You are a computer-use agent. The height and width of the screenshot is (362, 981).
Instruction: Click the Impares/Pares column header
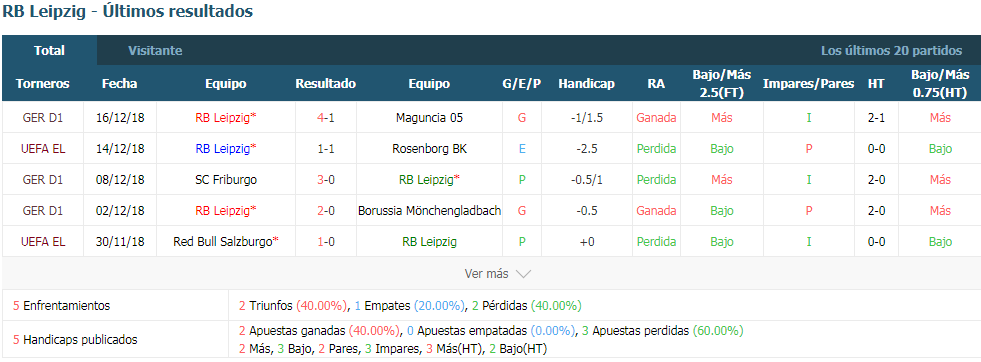click(808, 84)
